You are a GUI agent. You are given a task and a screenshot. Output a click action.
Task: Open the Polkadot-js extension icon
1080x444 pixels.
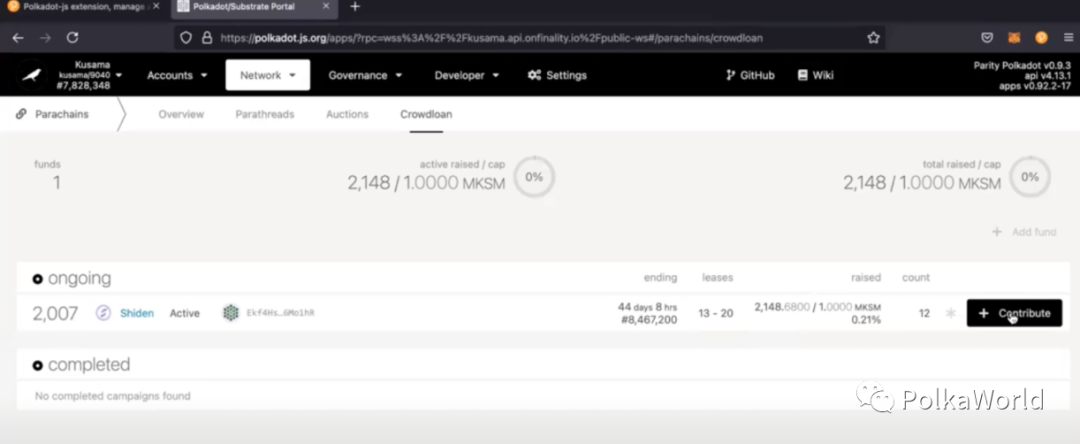coord(1041,38)
